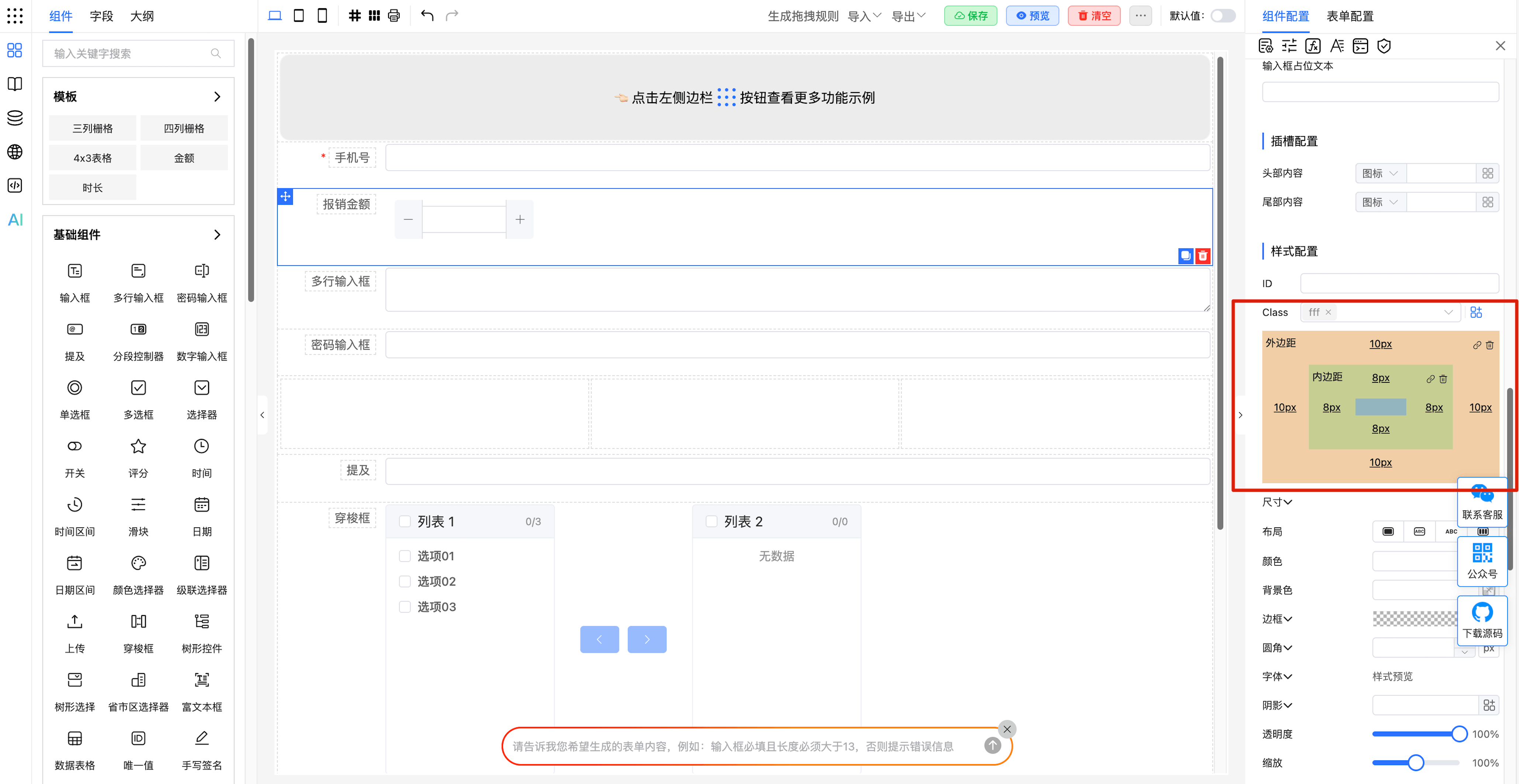Open the validation shield icon tab

pyautogui.click(x=1383, y=46)
